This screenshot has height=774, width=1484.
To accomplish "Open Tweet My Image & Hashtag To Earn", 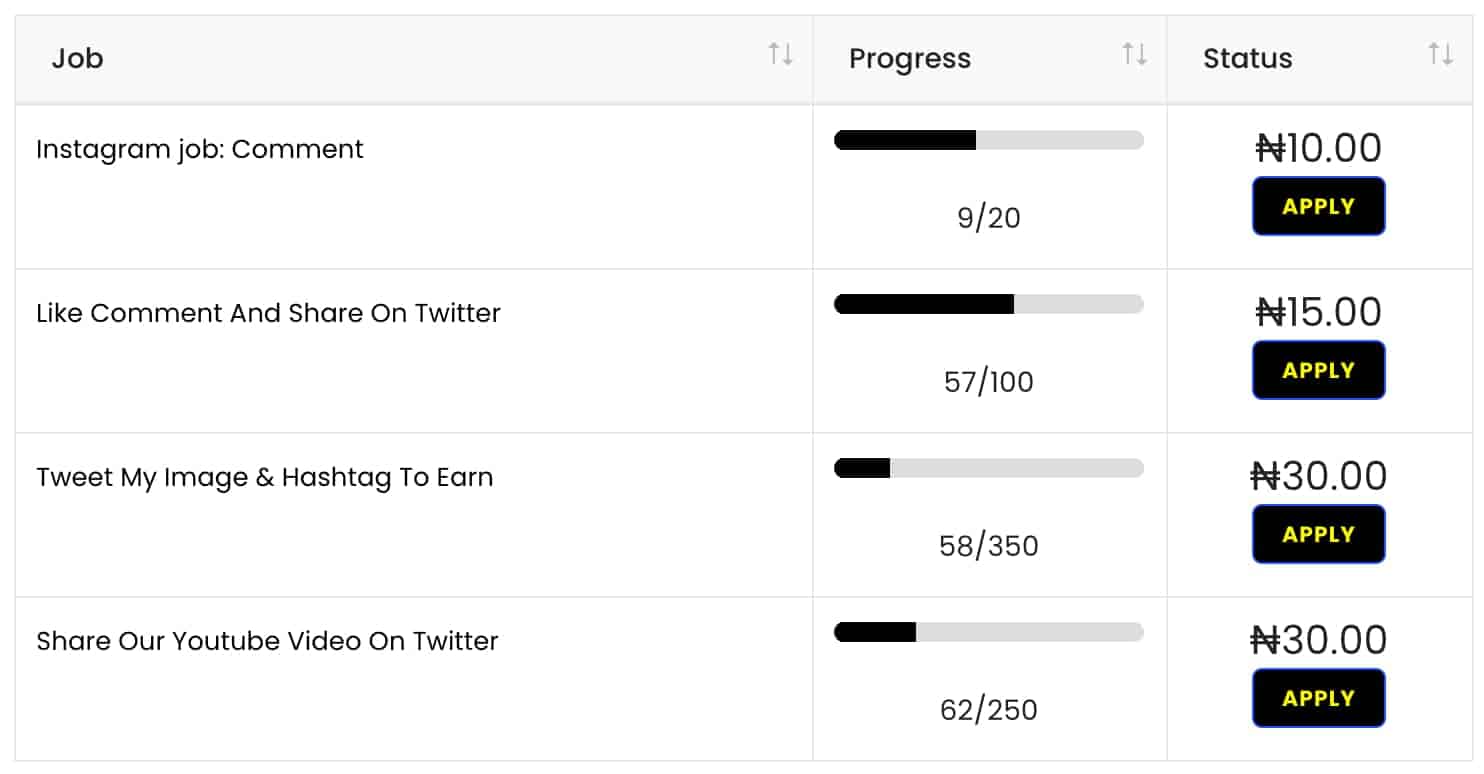I will (264, 478).
